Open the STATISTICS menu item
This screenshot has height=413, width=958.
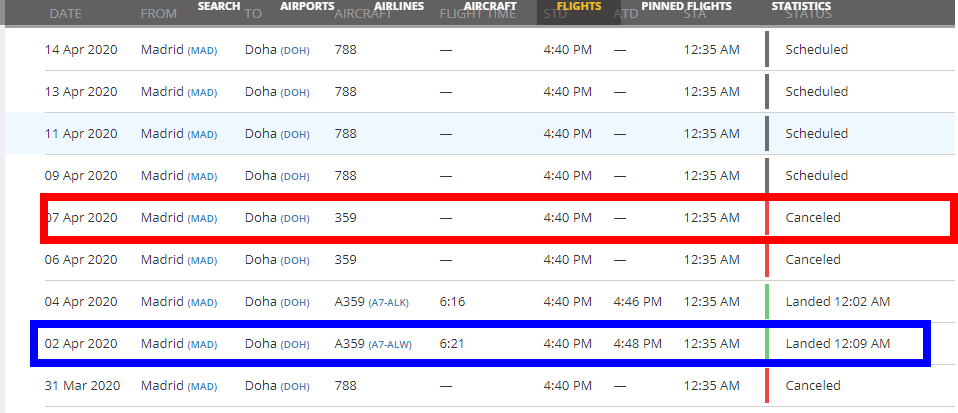coord(801,6)
